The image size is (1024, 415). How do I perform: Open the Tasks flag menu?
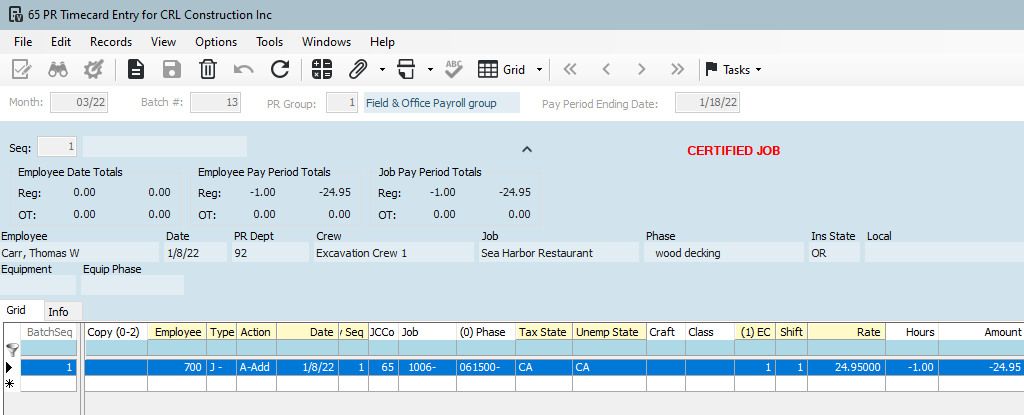[734, 69]
